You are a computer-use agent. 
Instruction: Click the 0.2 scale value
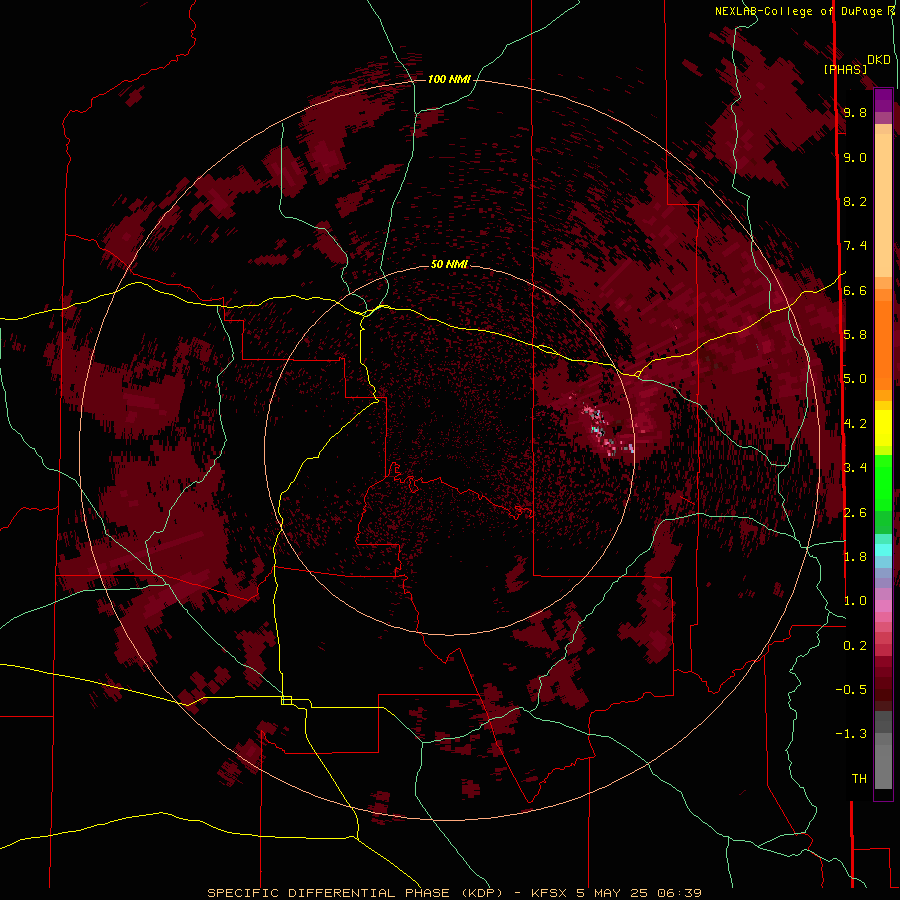(x=855, y=646)
